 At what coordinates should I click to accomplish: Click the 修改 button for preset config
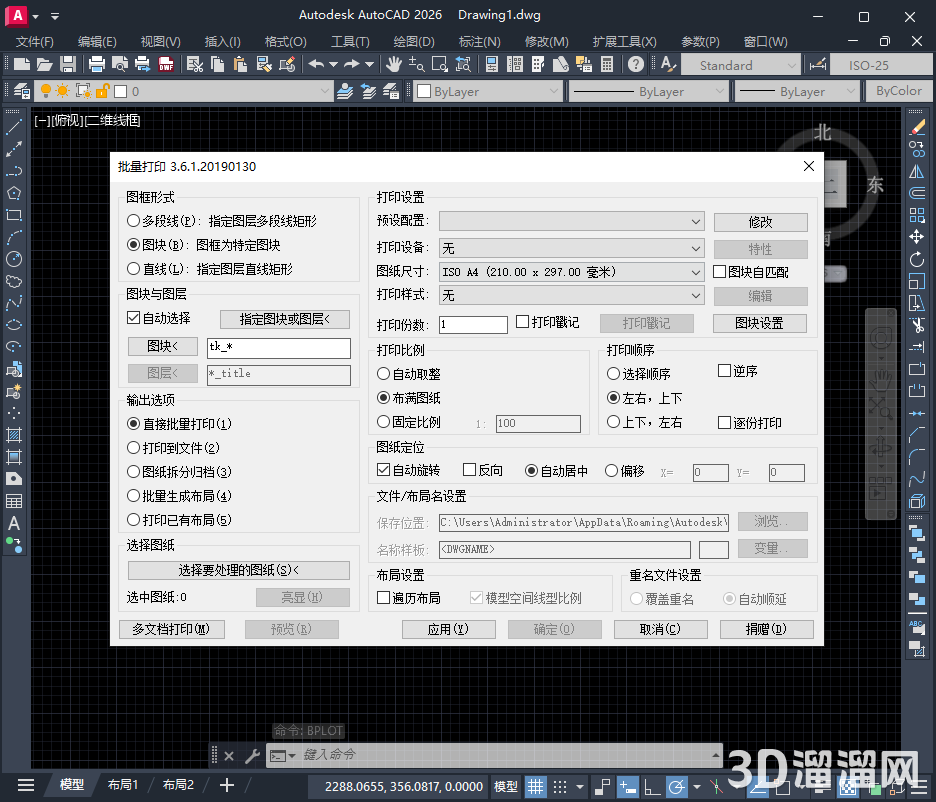760,222
